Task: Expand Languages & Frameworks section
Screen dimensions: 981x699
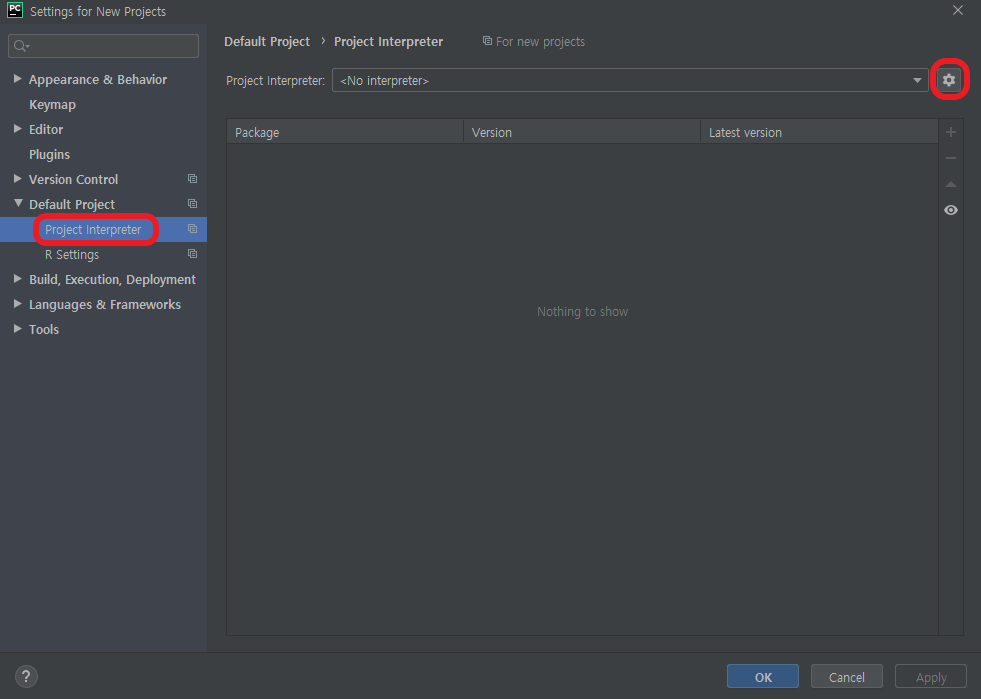Action: point(18,304)
